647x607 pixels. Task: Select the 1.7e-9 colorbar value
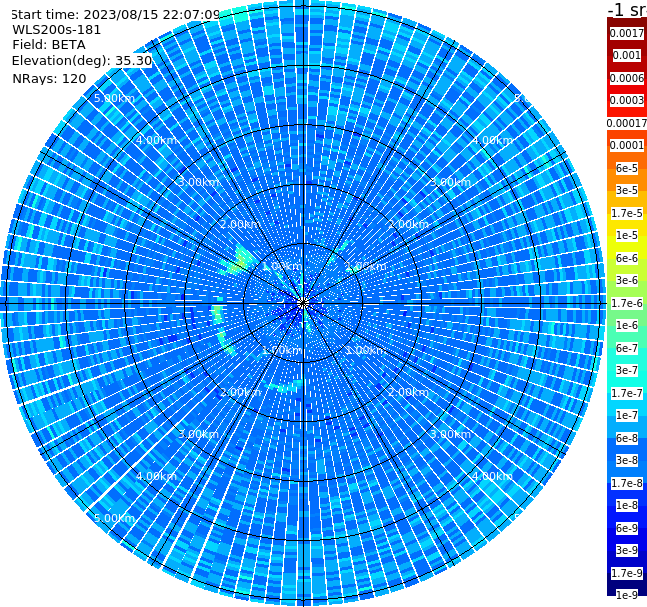[627, 573]
